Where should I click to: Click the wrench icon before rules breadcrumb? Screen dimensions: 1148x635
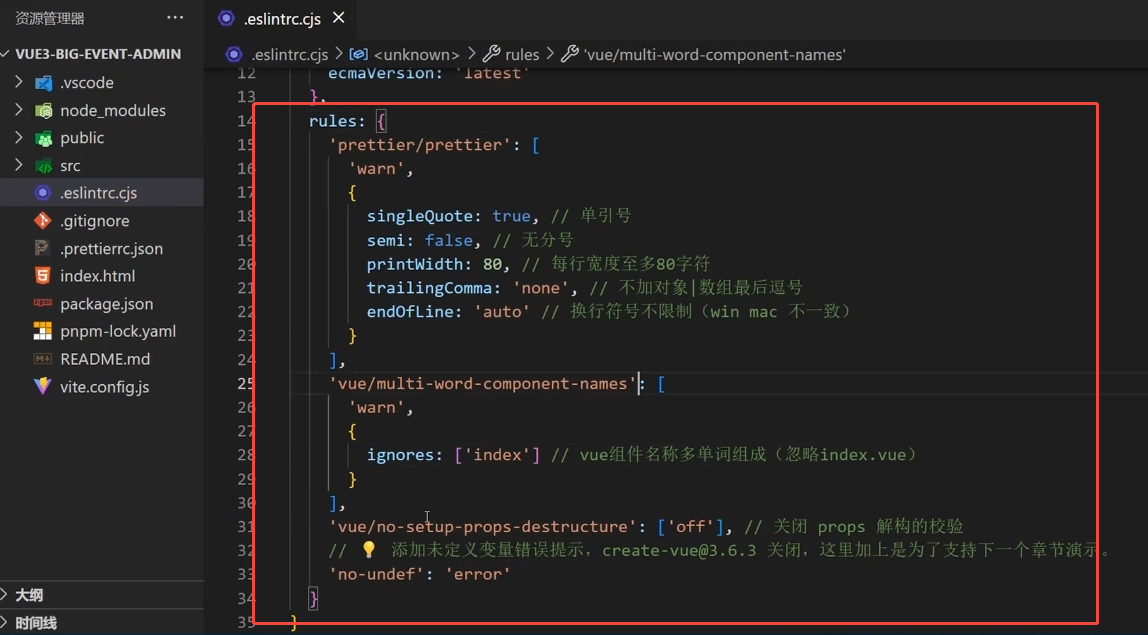point(492,53)
